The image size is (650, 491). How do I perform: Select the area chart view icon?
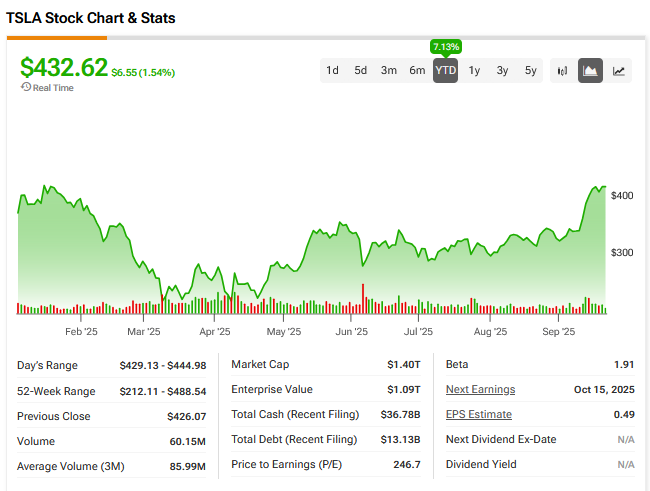[590, 71]
